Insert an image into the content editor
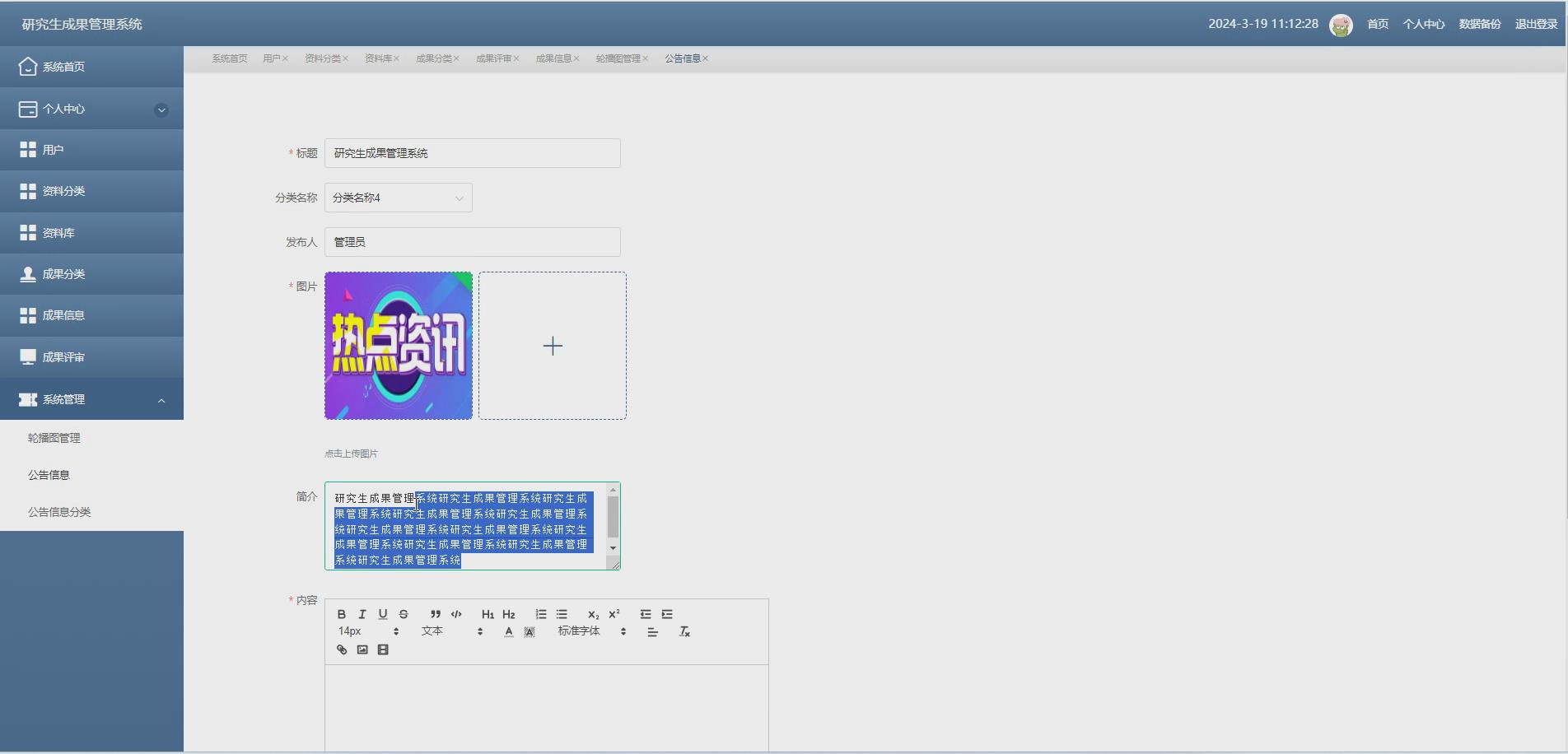The height and width of the screenshot is (754, 1568). 362,649
